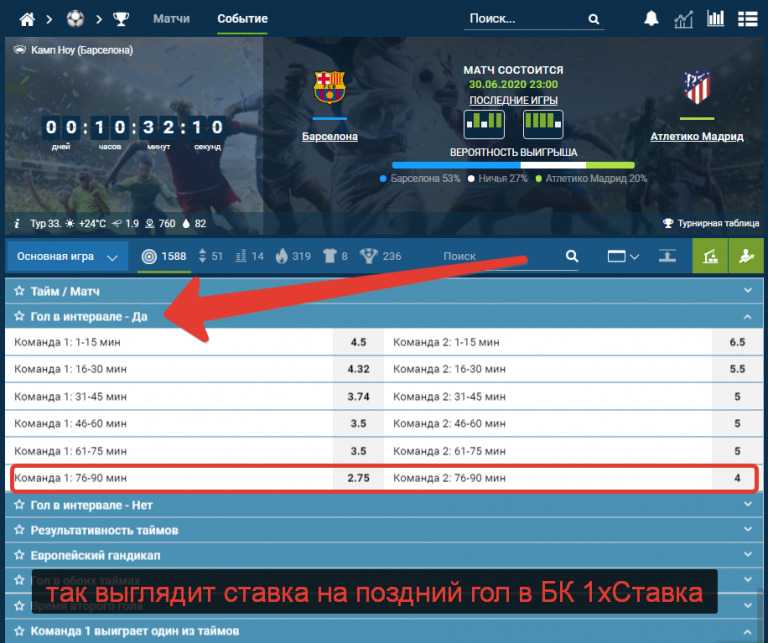Select the trophy 236 filter
This screenshot has width=768, height=643.
[x=381, y=256]
